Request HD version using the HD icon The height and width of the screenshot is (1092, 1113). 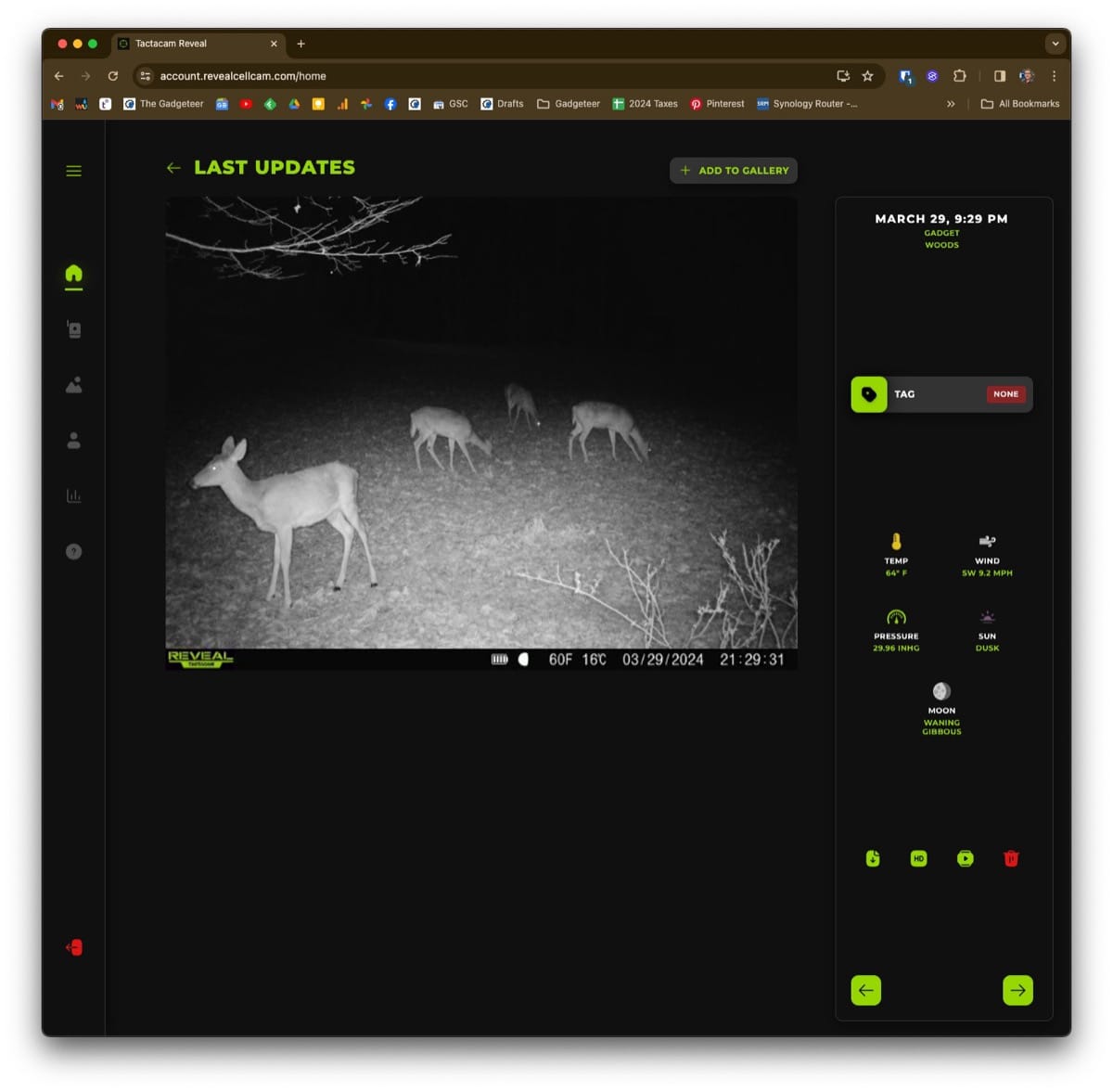(x=918, y=859)
